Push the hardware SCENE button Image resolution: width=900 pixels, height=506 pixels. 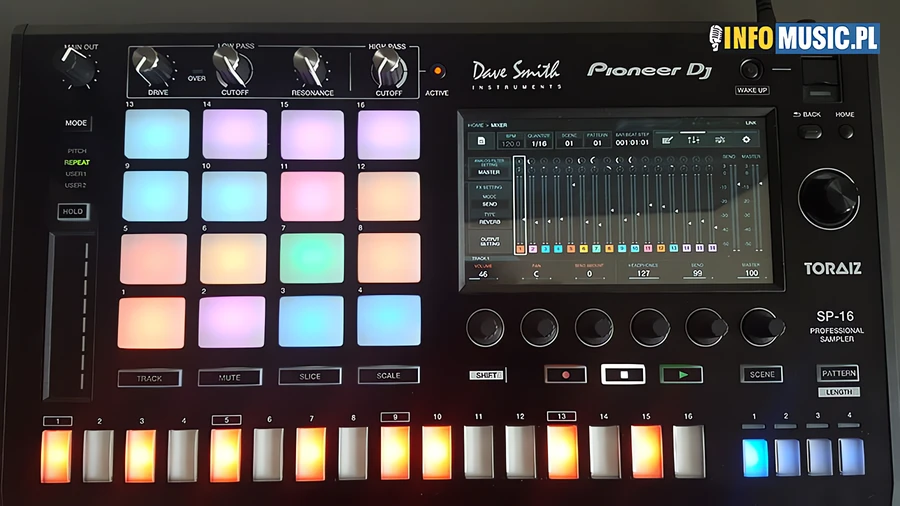(x=762, y=374)
